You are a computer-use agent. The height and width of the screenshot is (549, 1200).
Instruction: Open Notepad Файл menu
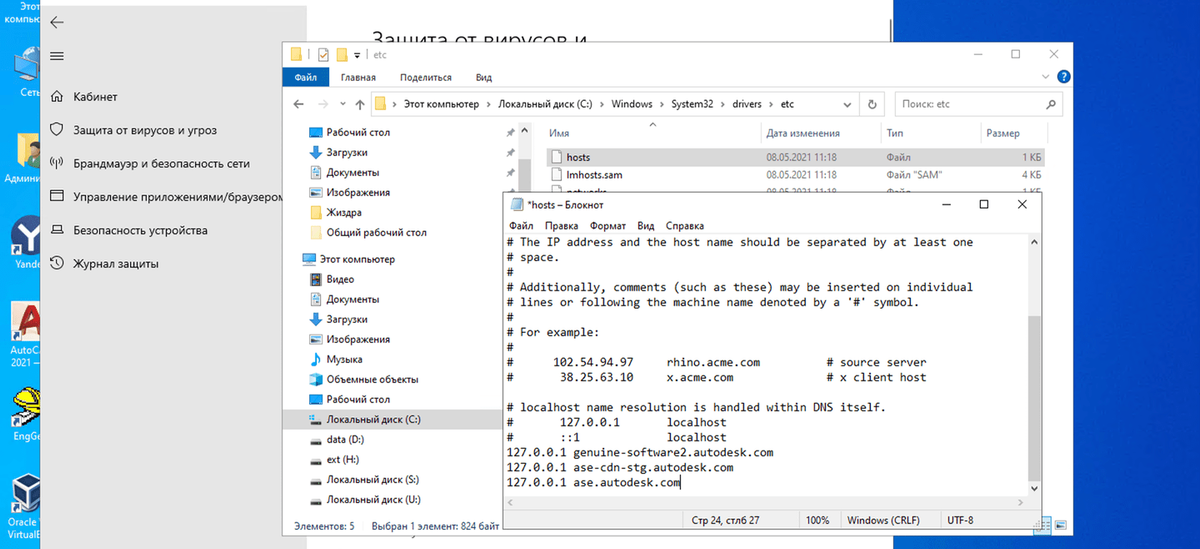[521, 226]
